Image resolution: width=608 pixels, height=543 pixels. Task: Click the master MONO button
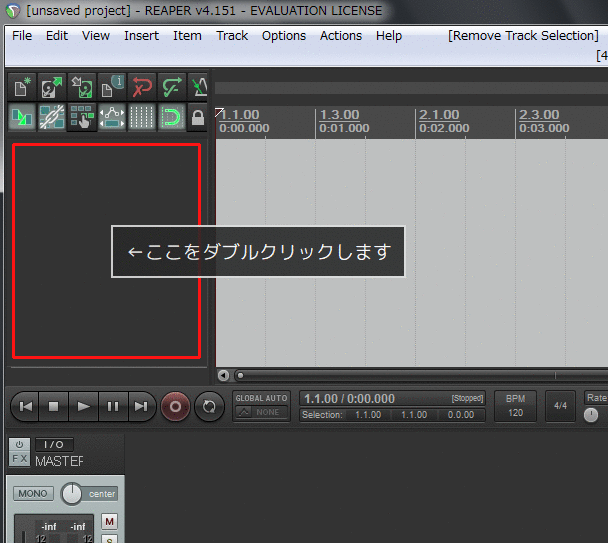pos(33,494)
